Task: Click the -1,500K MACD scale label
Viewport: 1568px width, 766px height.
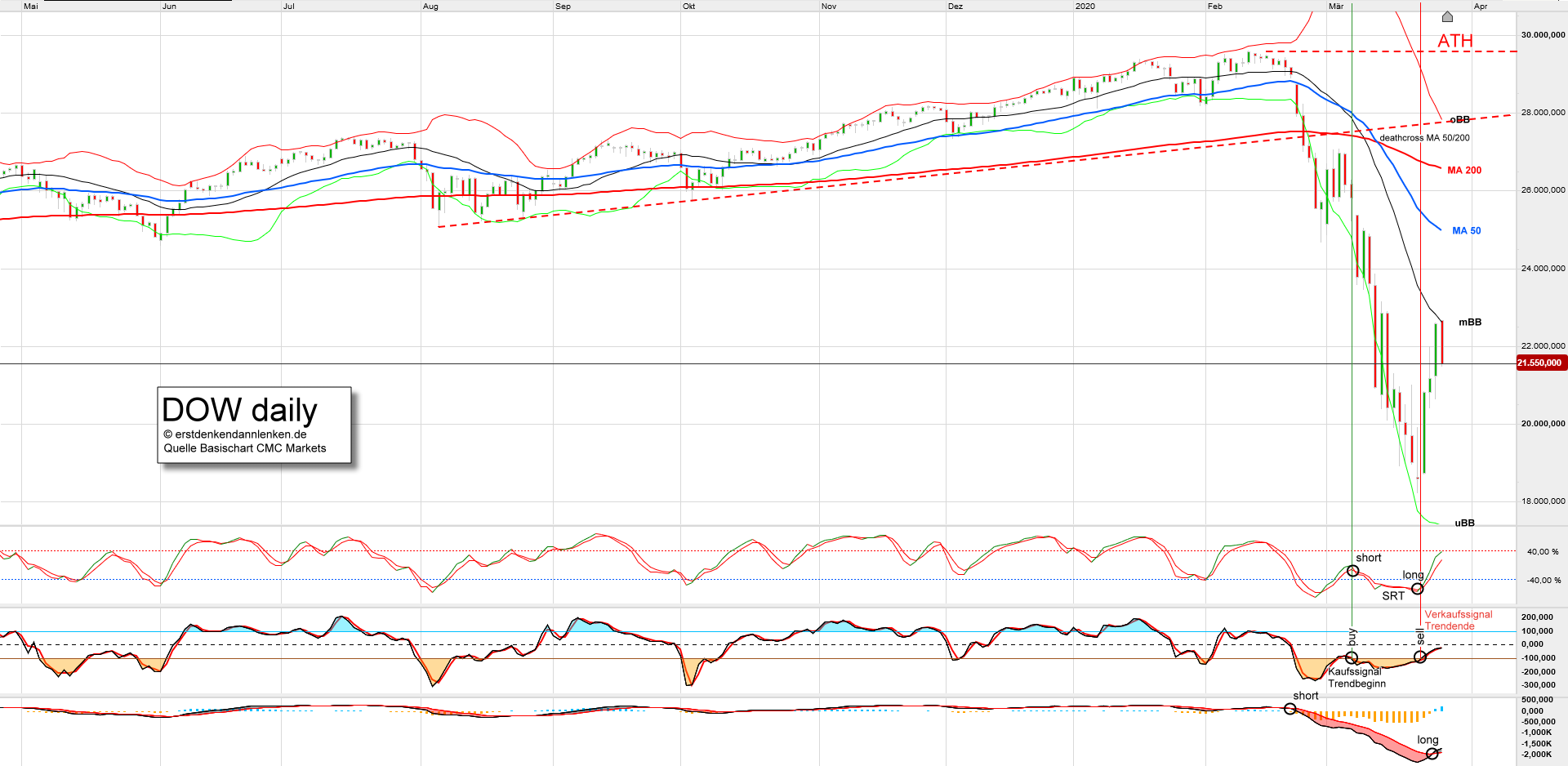Action: 1538,744
